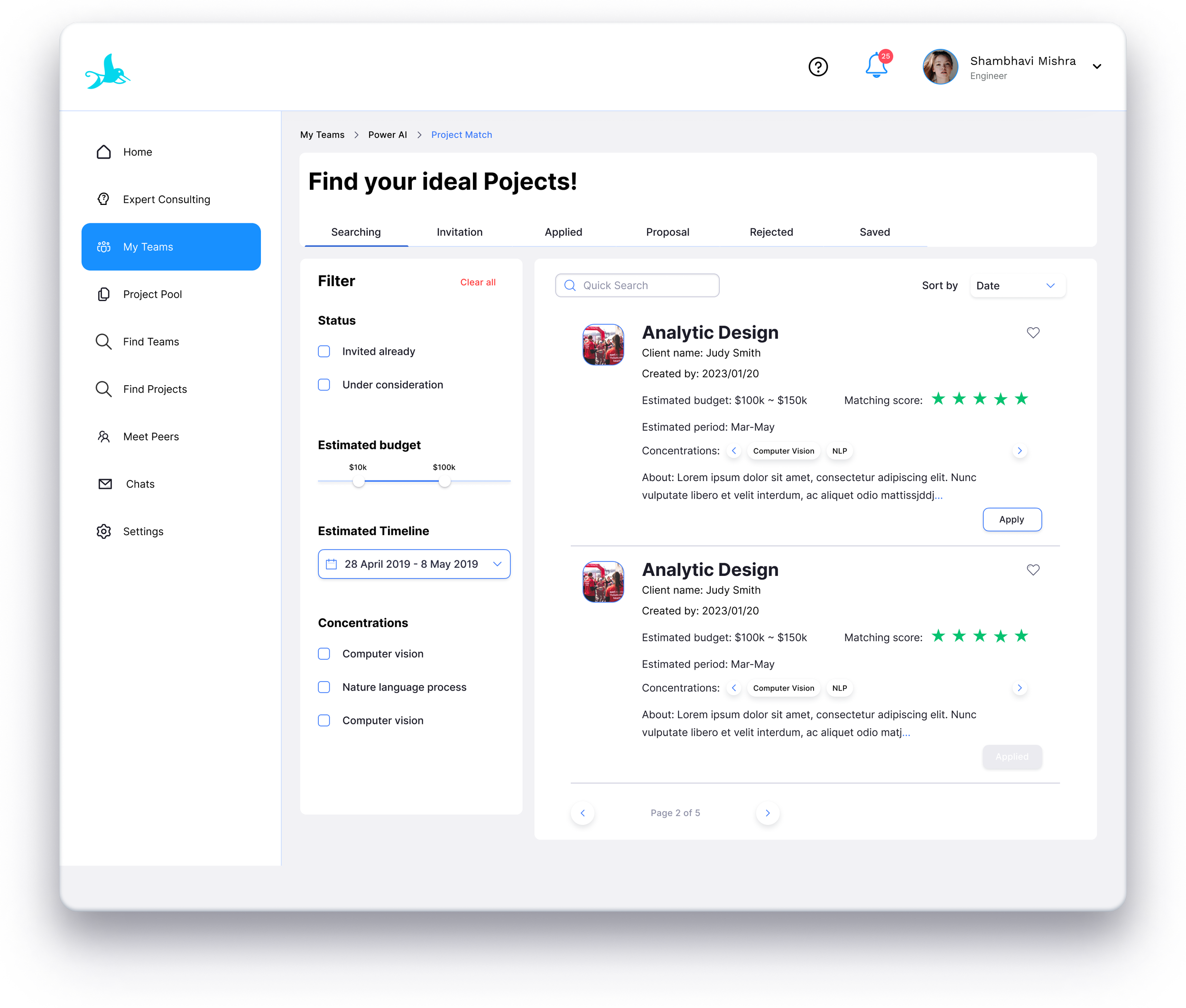1186x1008 pixels.
Task: Click Apply on first project
Action: [x=1012, y=519]
